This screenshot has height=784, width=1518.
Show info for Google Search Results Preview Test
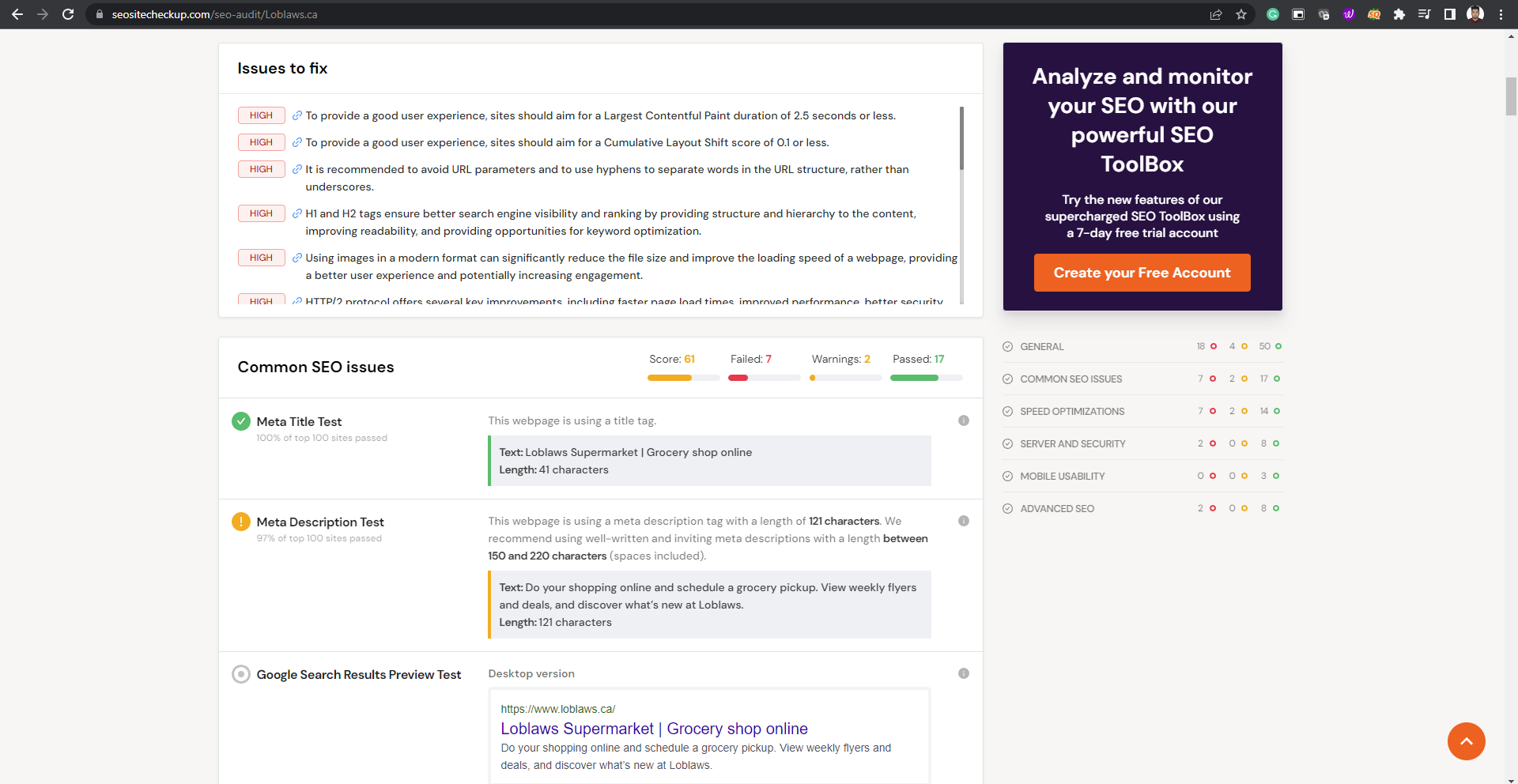pyautogui.click(x=964, y=673)
